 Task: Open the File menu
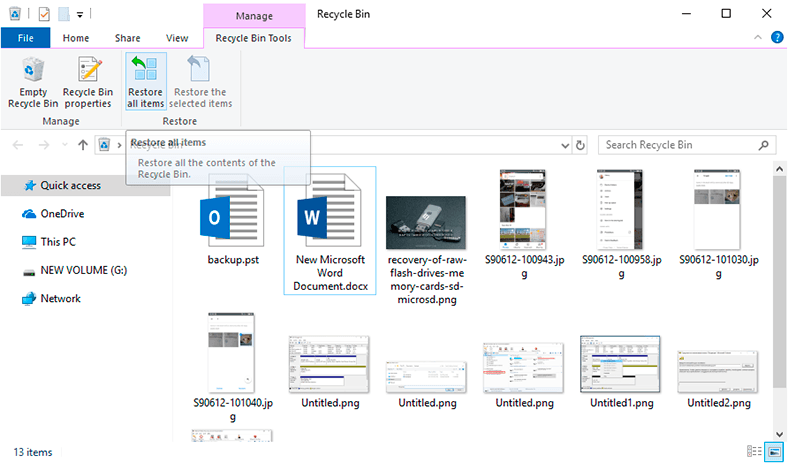(26, 38)
